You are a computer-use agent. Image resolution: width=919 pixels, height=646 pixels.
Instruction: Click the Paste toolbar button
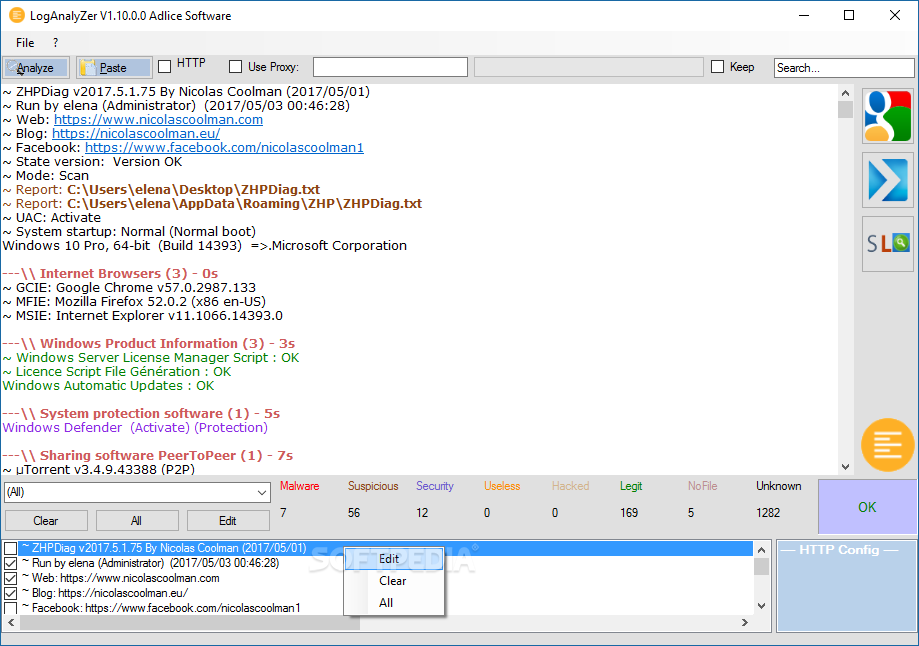tap(114, 67)
